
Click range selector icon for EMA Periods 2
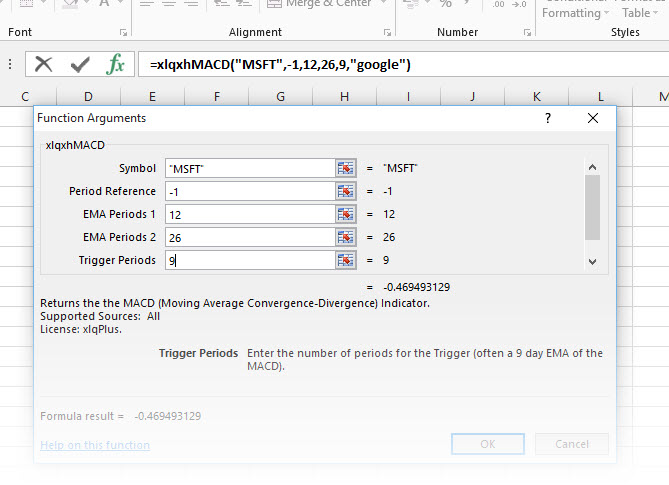[346, 237]
